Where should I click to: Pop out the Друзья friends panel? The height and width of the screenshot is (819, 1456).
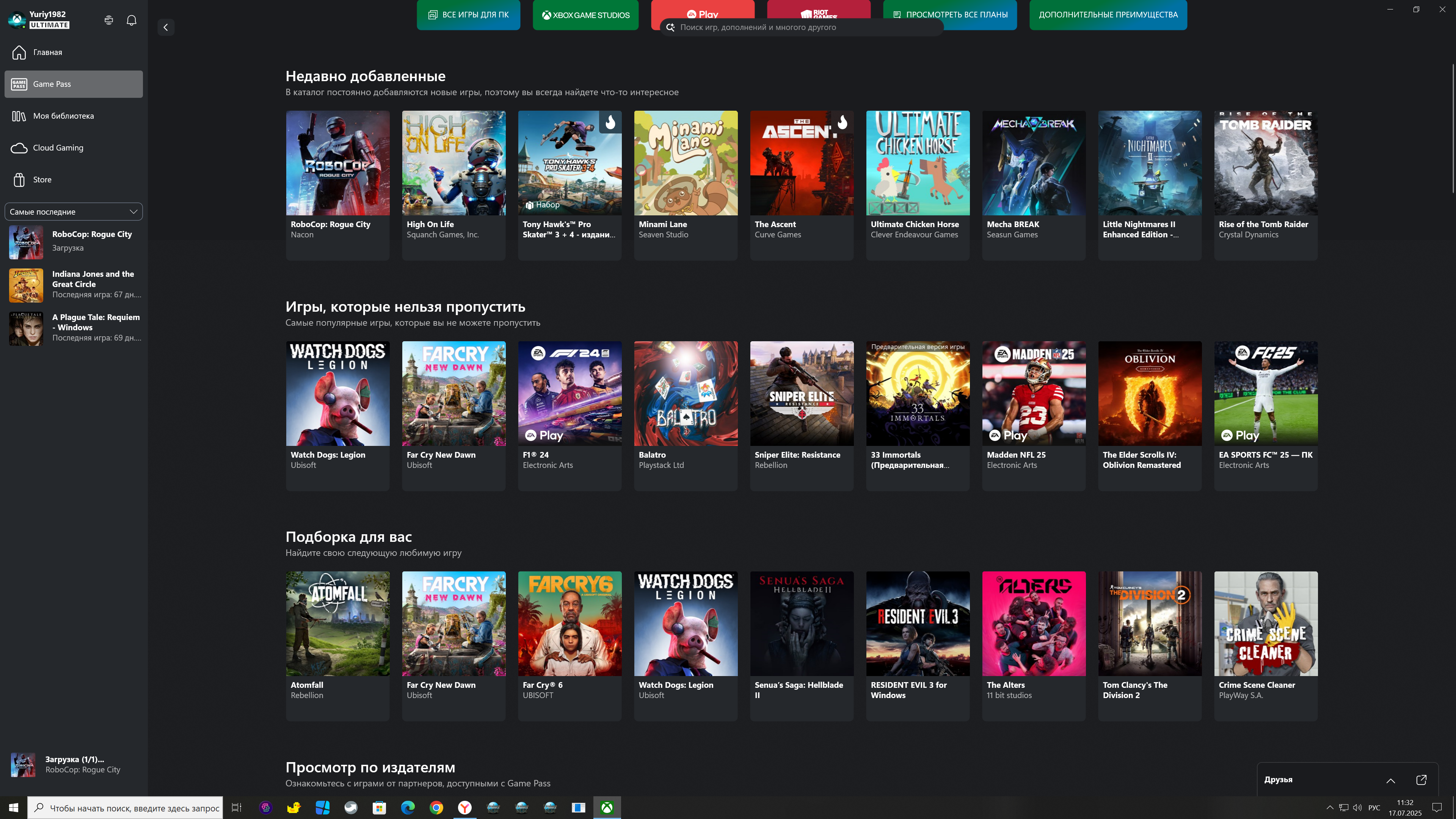(1421, 780)
